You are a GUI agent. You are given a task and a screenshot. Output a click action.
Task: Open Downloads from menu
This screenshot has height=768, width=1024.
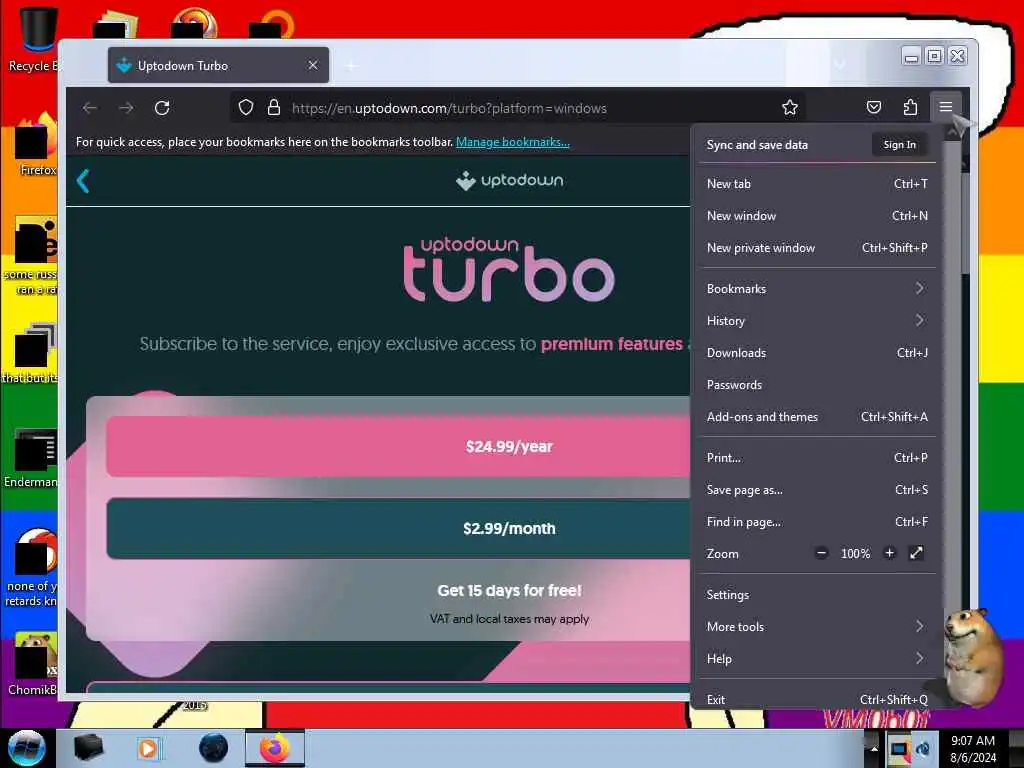(817, 353)
